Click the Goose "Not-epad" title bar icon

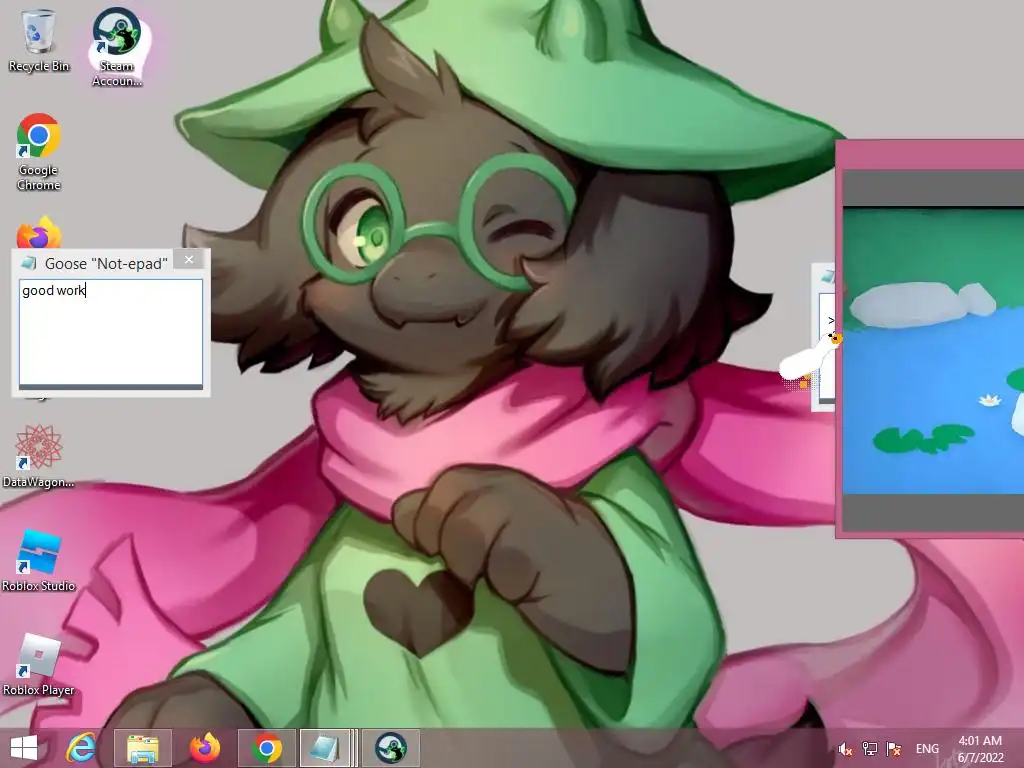[29, 263]
